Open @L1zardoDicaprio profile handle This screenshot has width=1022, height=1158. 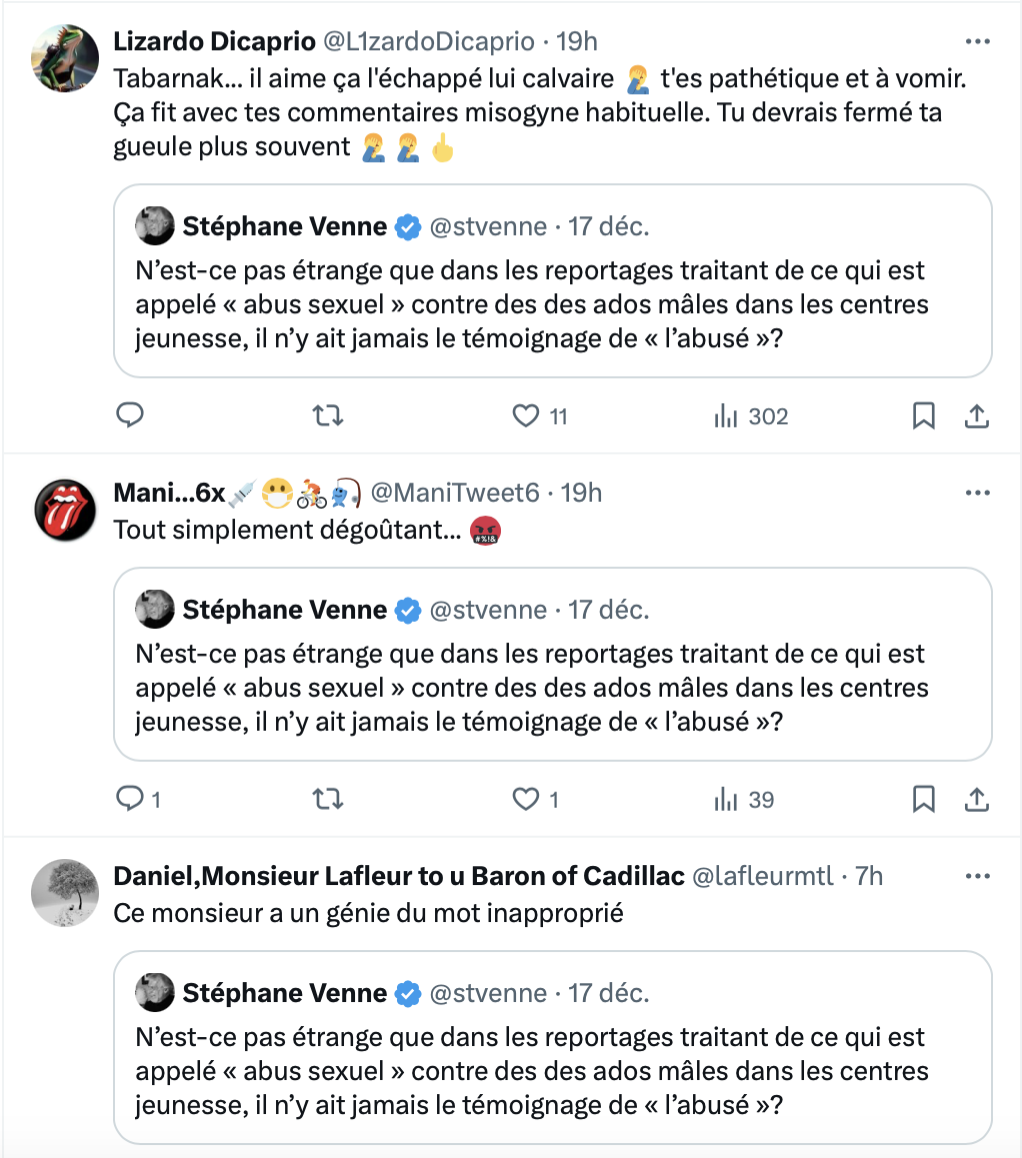pos(429,41)
